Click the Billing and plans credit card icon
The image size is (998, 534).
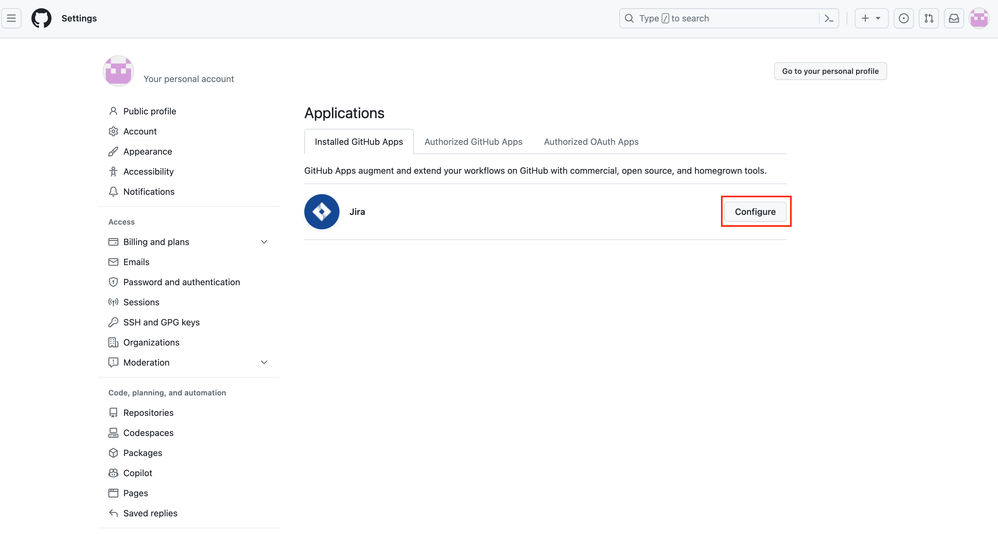pos(113,242)
